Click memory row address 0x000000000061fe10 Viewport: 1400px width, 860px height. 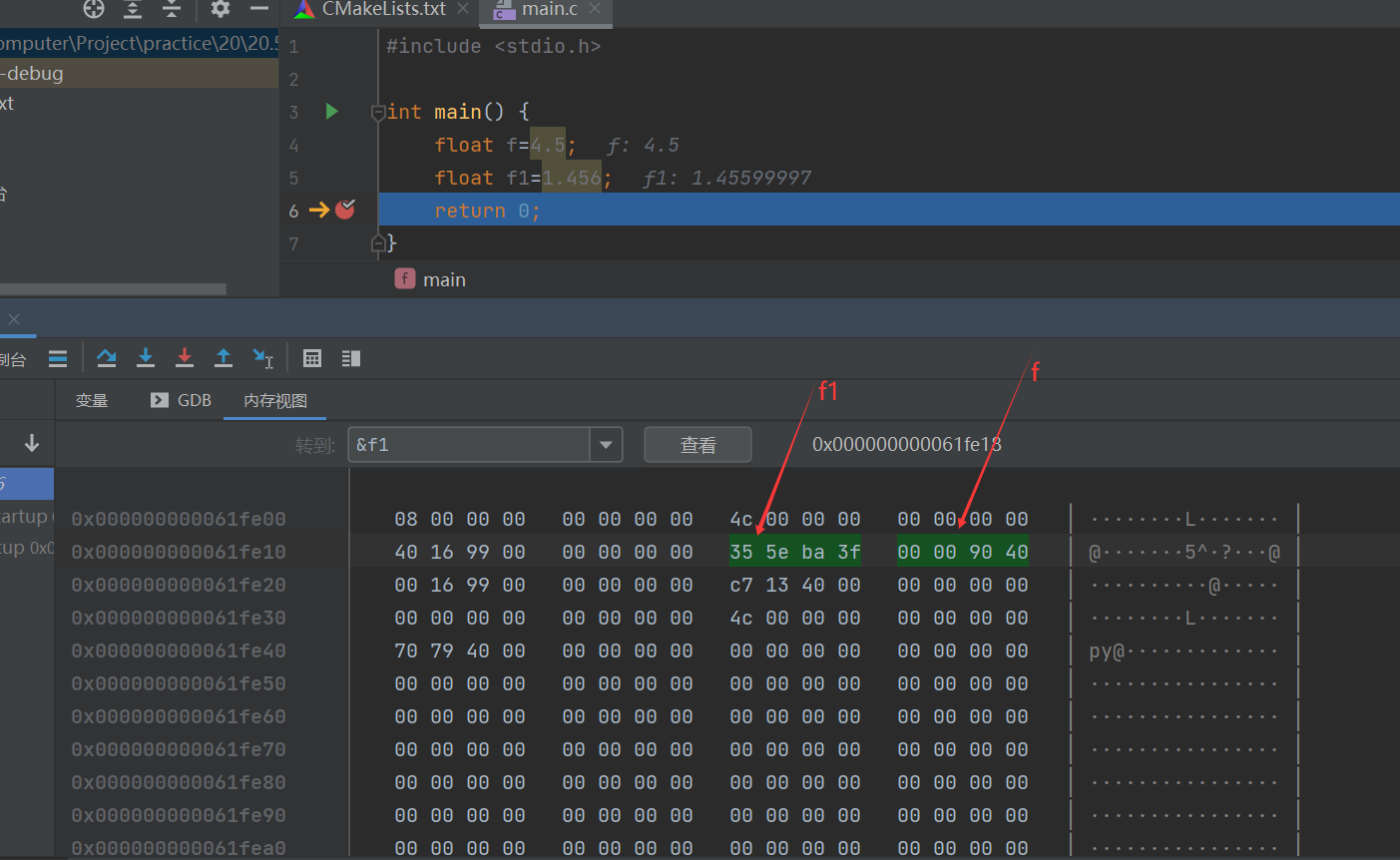[179, 552]
